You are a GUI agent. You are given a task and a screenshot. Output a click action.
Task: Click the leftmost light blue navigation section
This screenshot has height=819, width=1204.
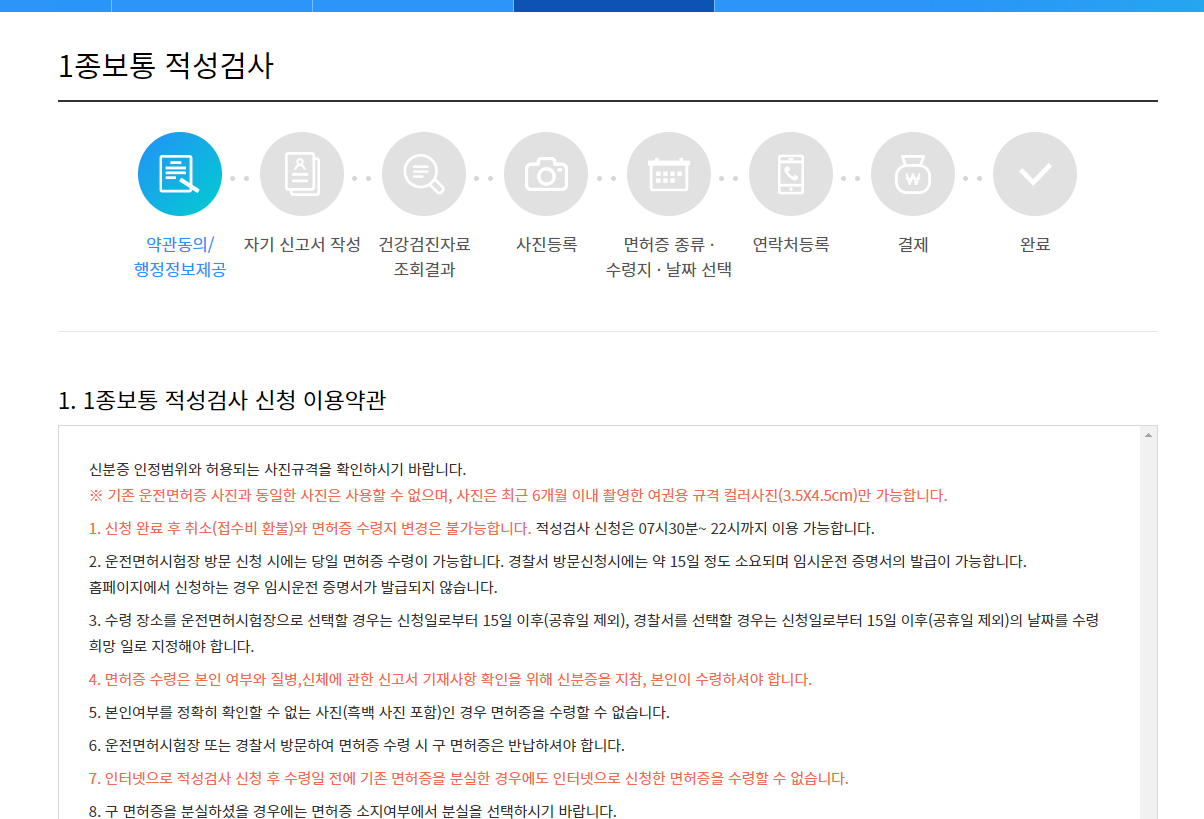click(x=55, y=5)
